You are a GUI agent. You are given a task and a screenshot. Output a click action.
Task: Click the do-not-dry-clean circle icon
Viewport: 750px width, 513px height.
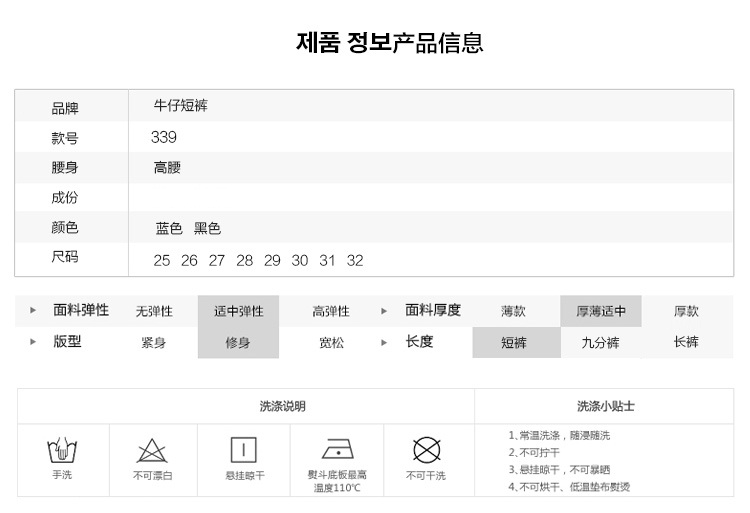point(426,450)
